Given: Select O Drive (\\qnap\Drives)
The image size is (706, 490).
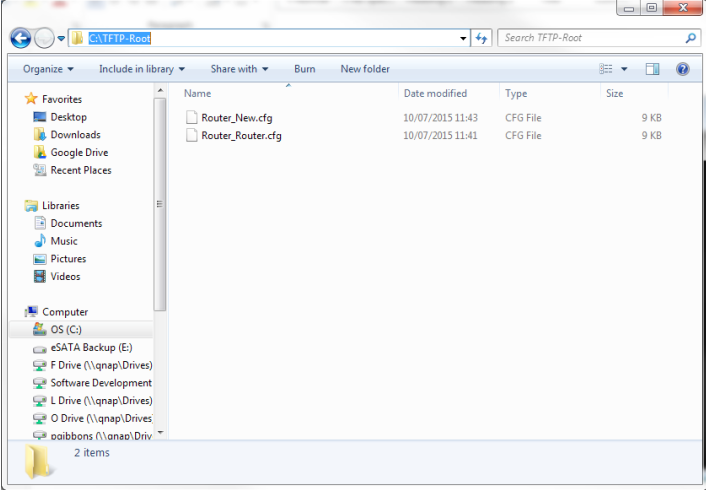Looking at the screenshot, I should 101,418.
